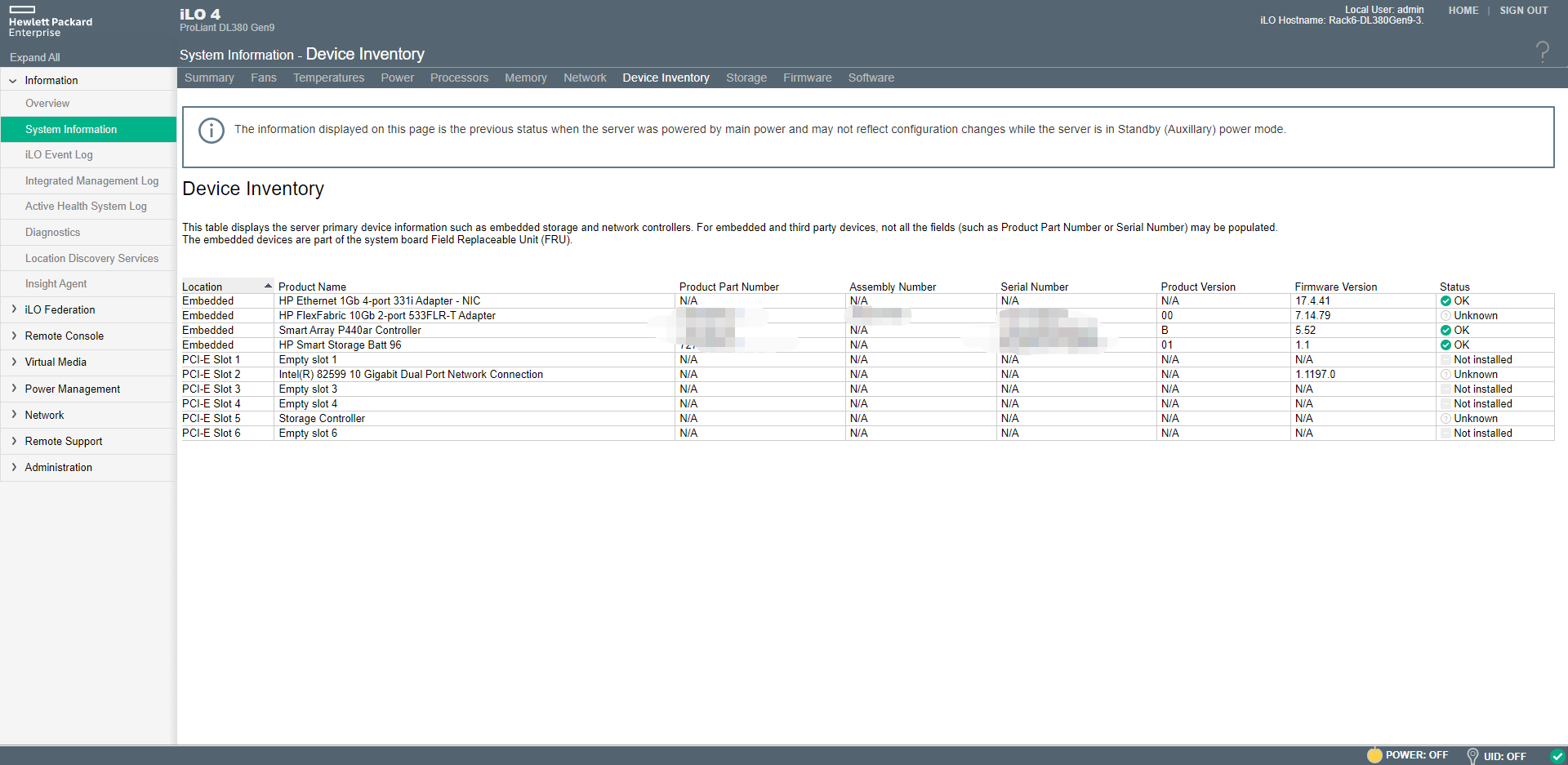Image resolution: width=1568 pixels, height=765 pixels.
Task: Click the green system health checkmark icon
Action: (x=1557, y=756)
